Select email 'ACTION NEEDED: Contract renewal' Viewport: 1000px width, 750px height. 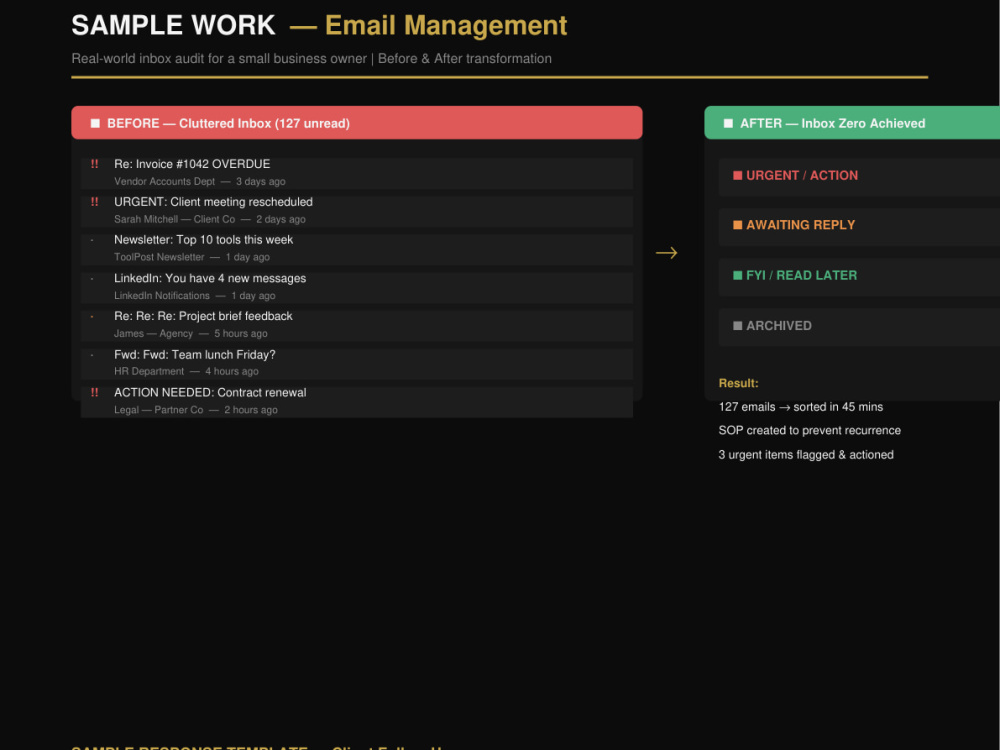pos(357,402)
